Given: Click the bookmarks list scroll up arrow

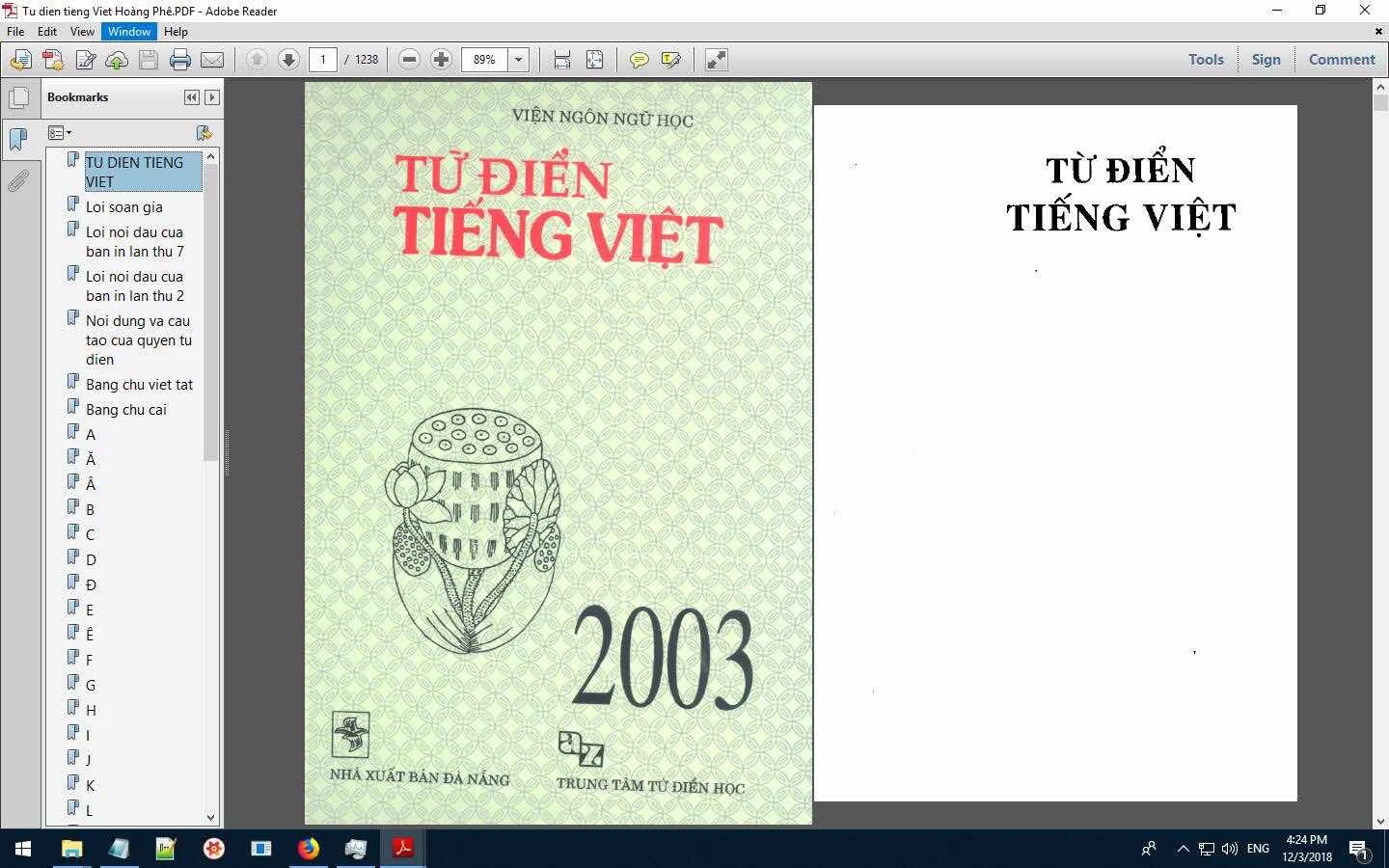Looking at the screenshot, I should [x=211, y=155].
